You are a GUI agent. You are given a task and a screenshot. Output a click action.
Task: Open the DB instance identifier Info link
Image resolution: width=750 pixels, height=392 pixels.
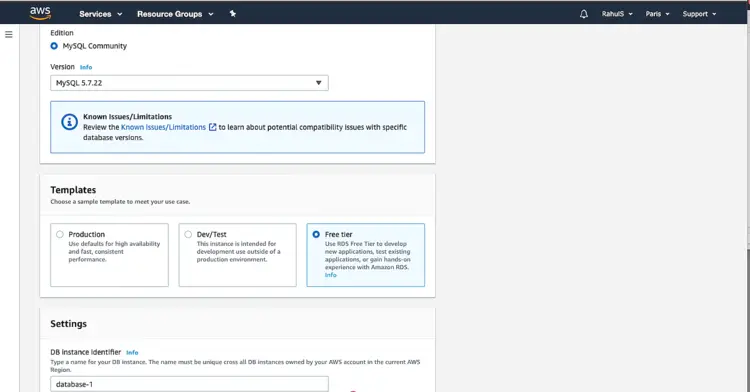click(x=132, y=353)
